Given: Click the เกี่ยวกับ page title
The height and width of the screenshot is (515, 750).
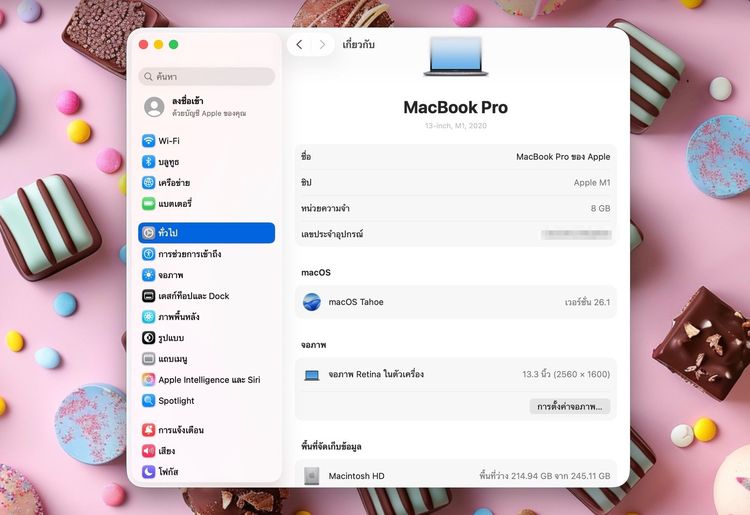Looking at the screenshot, I should click(358, 45).
